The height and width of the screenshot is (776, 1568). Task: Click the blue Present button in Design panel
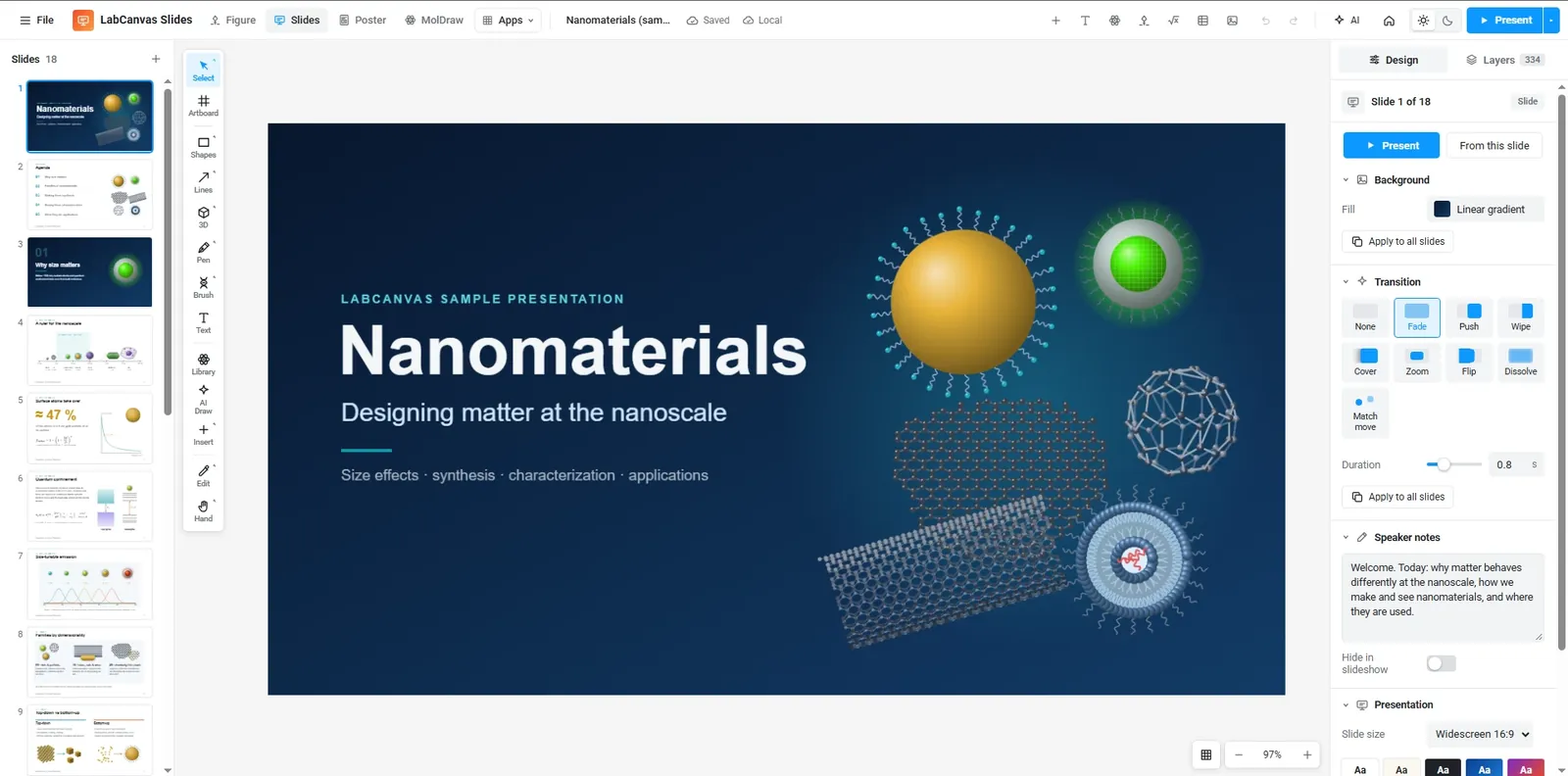pos(1392,146)
